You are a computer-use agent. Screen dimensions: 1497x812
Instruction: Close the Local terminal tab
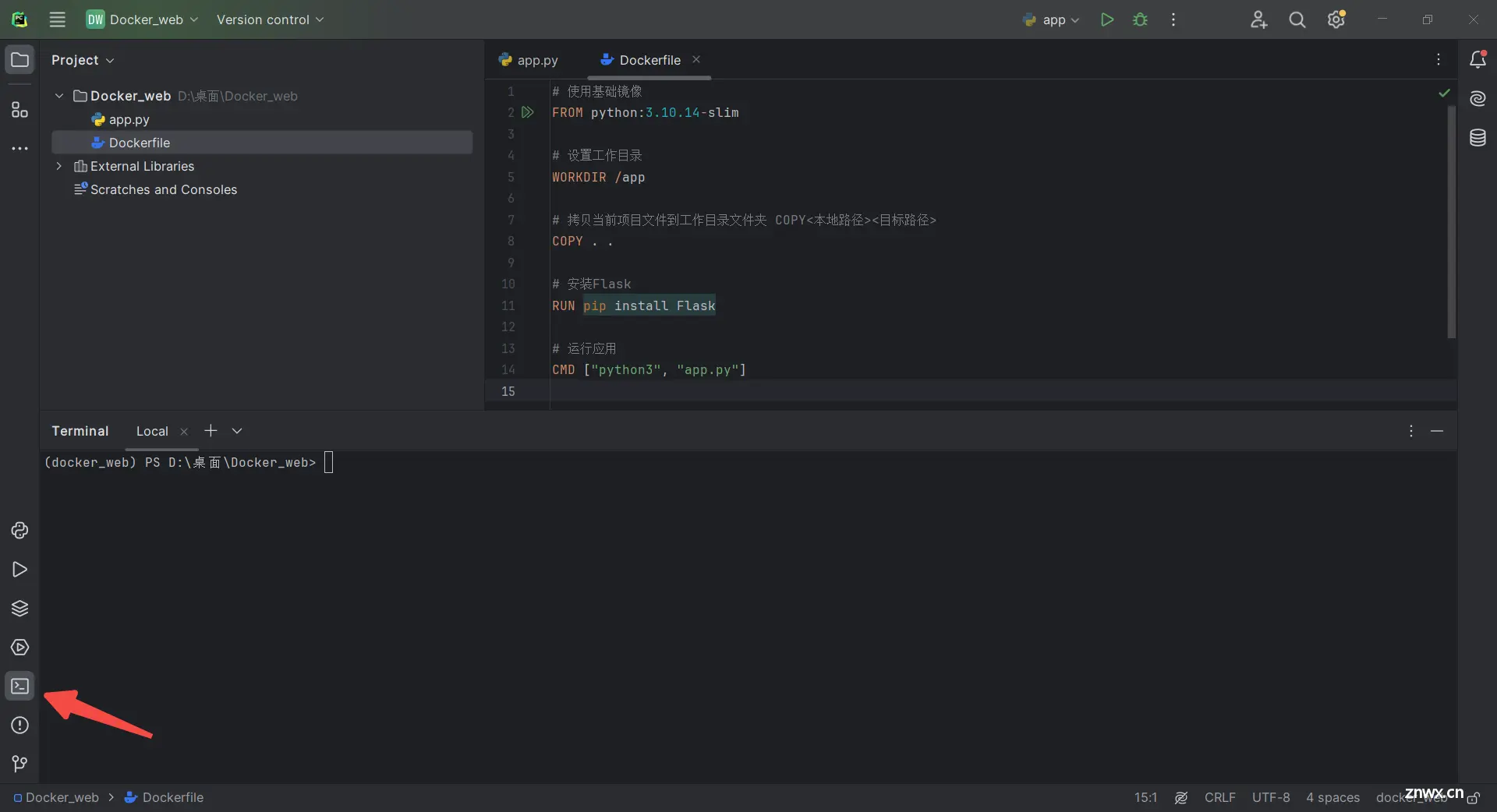point(184,432)
